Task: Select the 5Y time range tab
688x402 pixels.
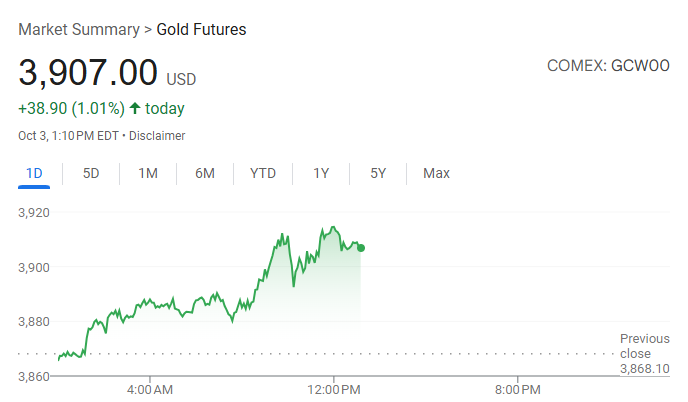Action: click(x=378, y=173)
